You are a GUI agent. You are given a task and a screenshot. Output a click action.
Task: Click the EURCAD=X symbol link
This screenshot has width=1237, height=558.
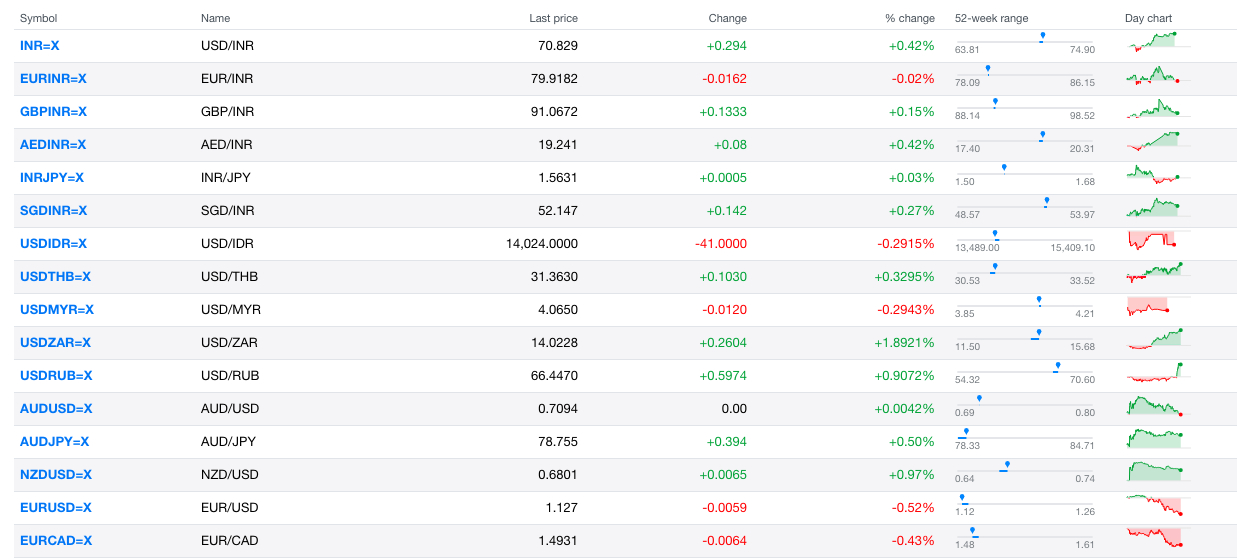point(56,541)
